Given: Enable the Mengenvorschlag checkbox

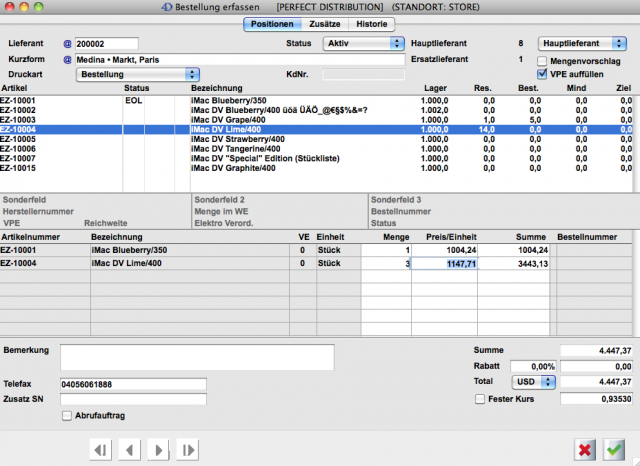Looking at the screenshot, I should pyautogui.click(x=543, y=61).
